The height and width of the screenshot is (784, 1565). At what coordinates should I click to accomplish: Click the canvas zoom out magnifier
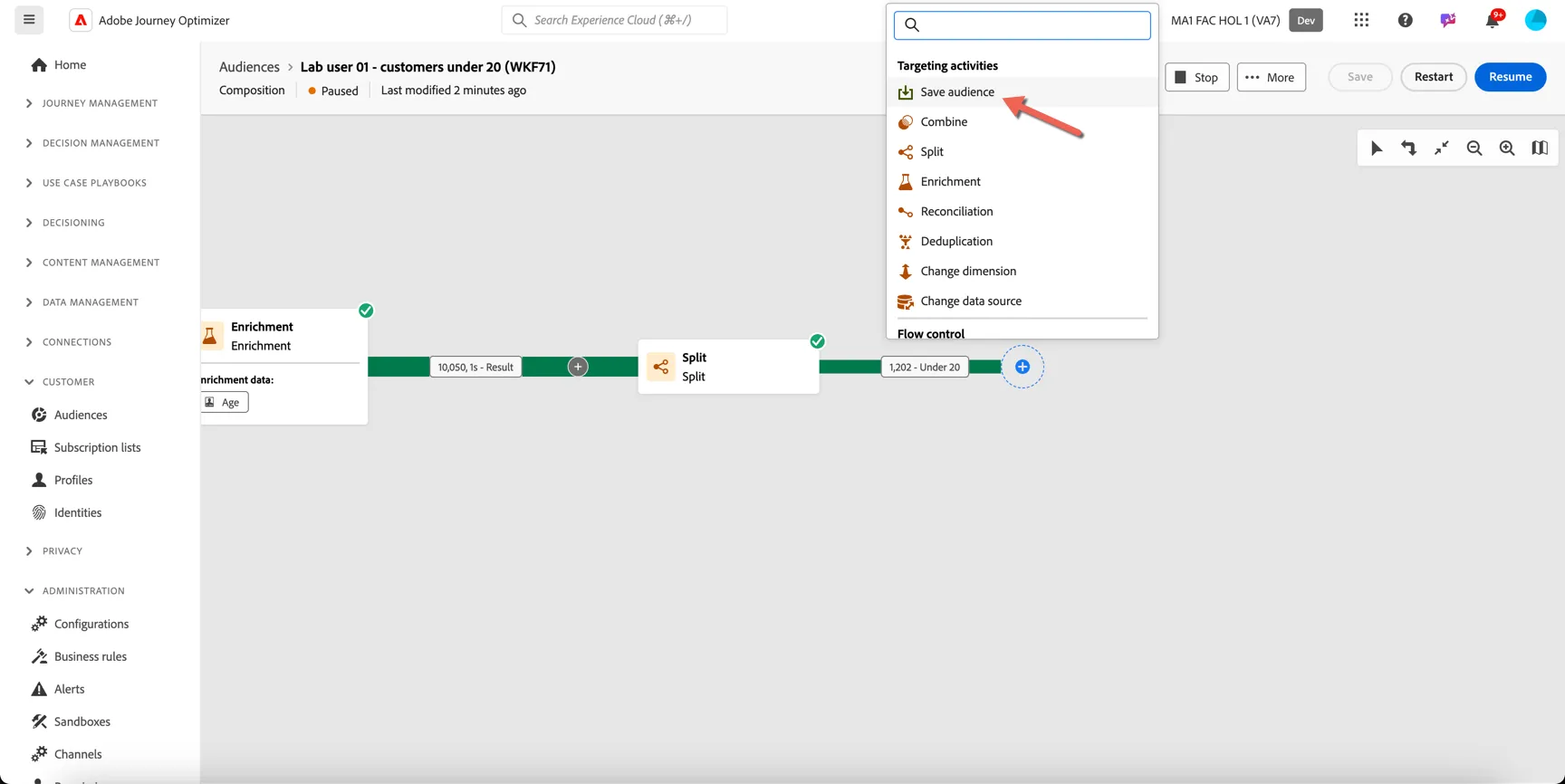coord(1474,148)
